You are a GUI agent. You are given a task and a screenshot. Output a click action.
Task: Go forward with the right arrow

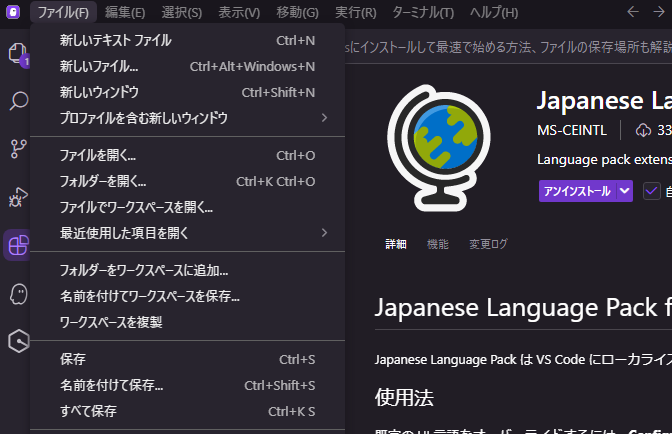659,12
